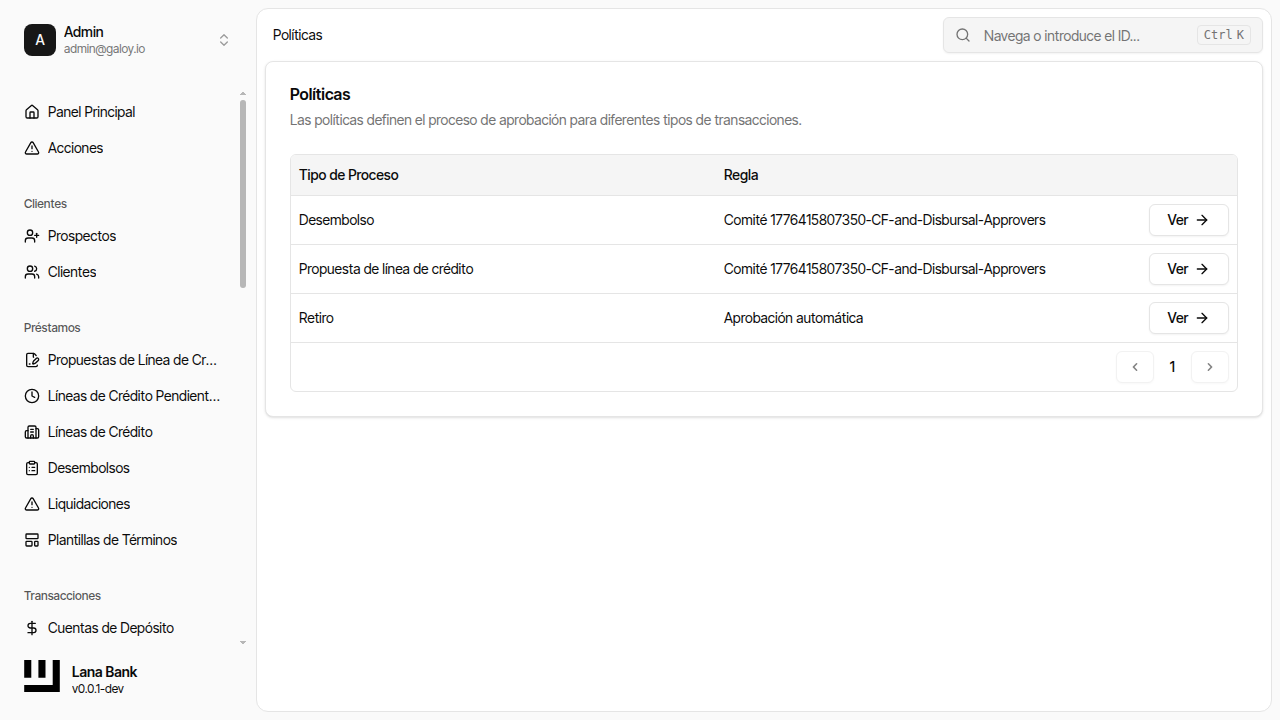
Task: Open Líneas de Crédito menu item
Action: tap(100, 432)
